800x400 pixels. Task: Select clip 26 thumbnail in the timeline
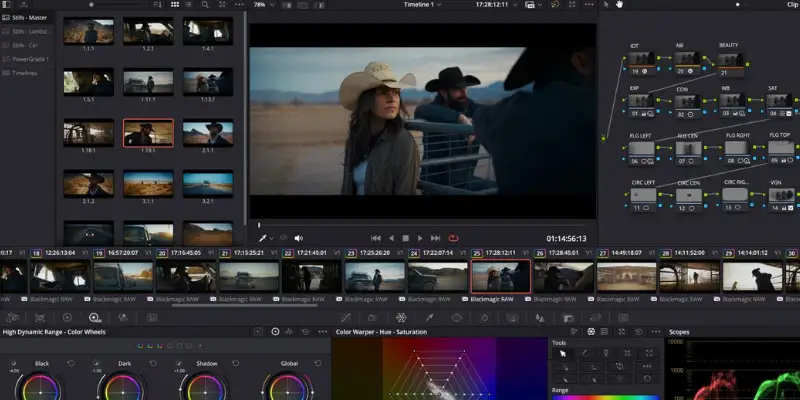pos(563,277)
